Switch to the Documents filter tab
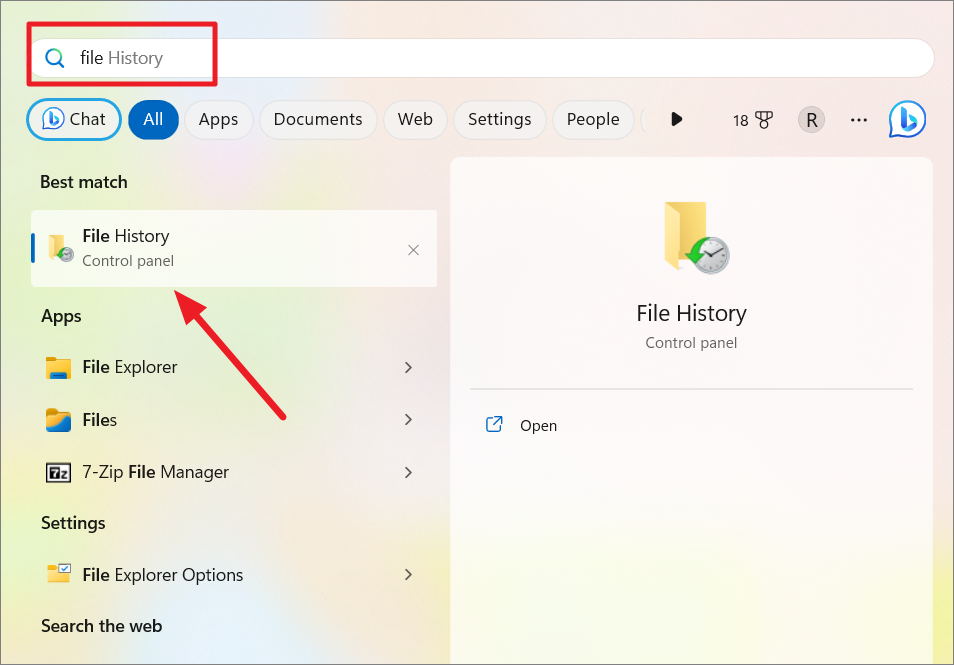Image resolution: width=954 pixels, height=665 pixels. [318, 119]
